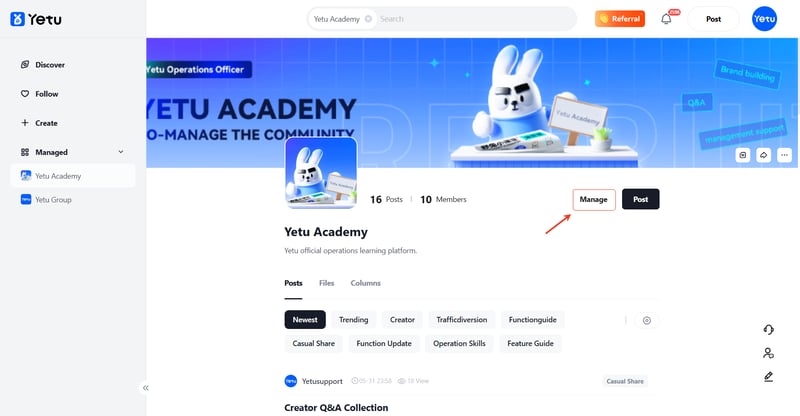Select the Casual Share filter chip
The width and height of the screenshot is (800, 416).
(x=314, y=344)
